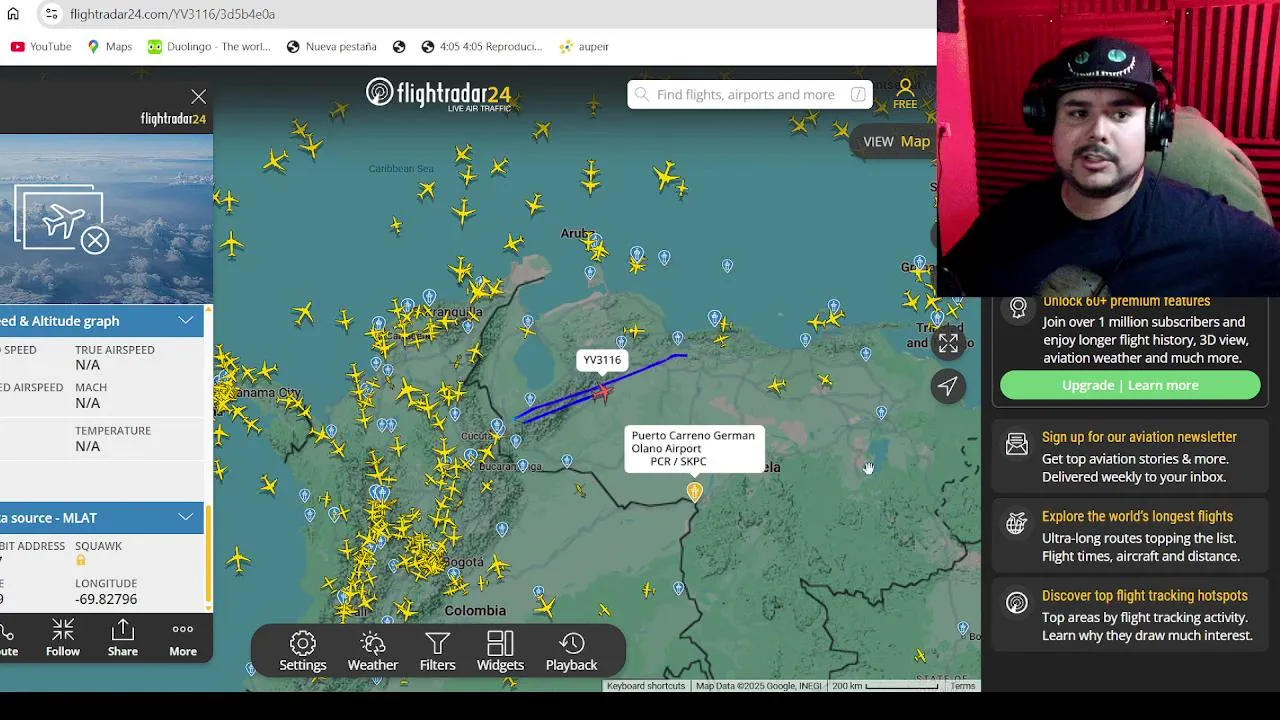Click the Unlock 60+ premium features heading
This screenshot has width=1280, height=720.
coord(1126,302)
